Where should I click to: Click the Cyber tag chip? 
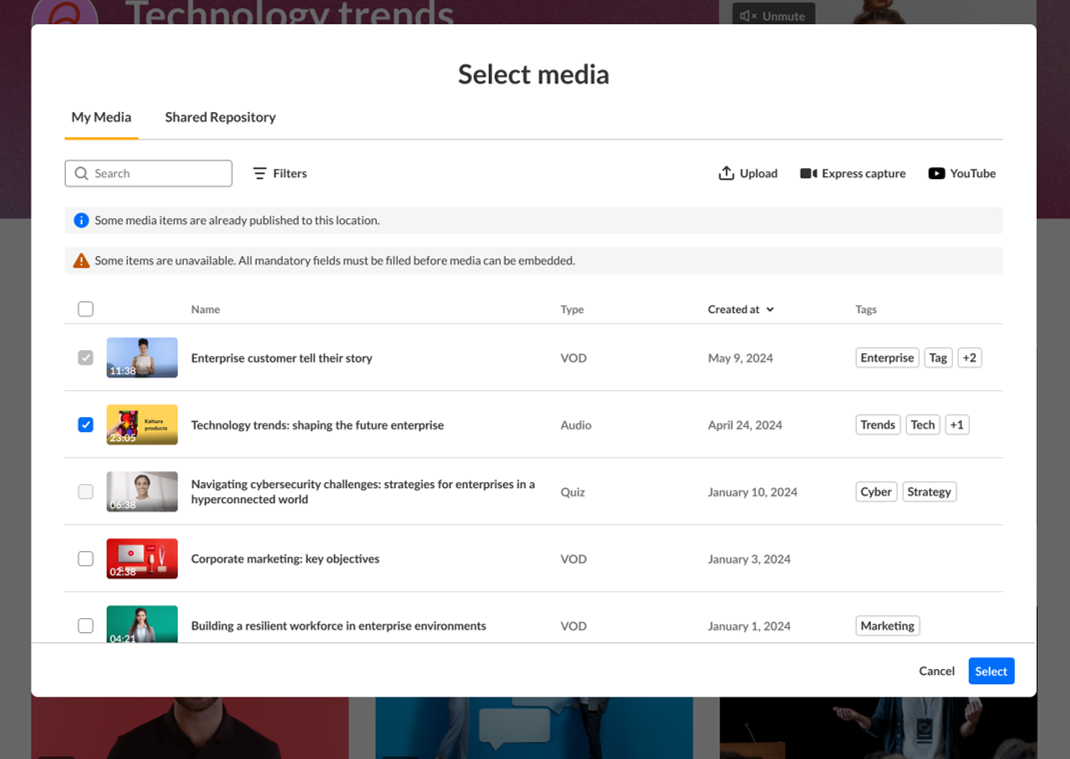tap(876, 492)
